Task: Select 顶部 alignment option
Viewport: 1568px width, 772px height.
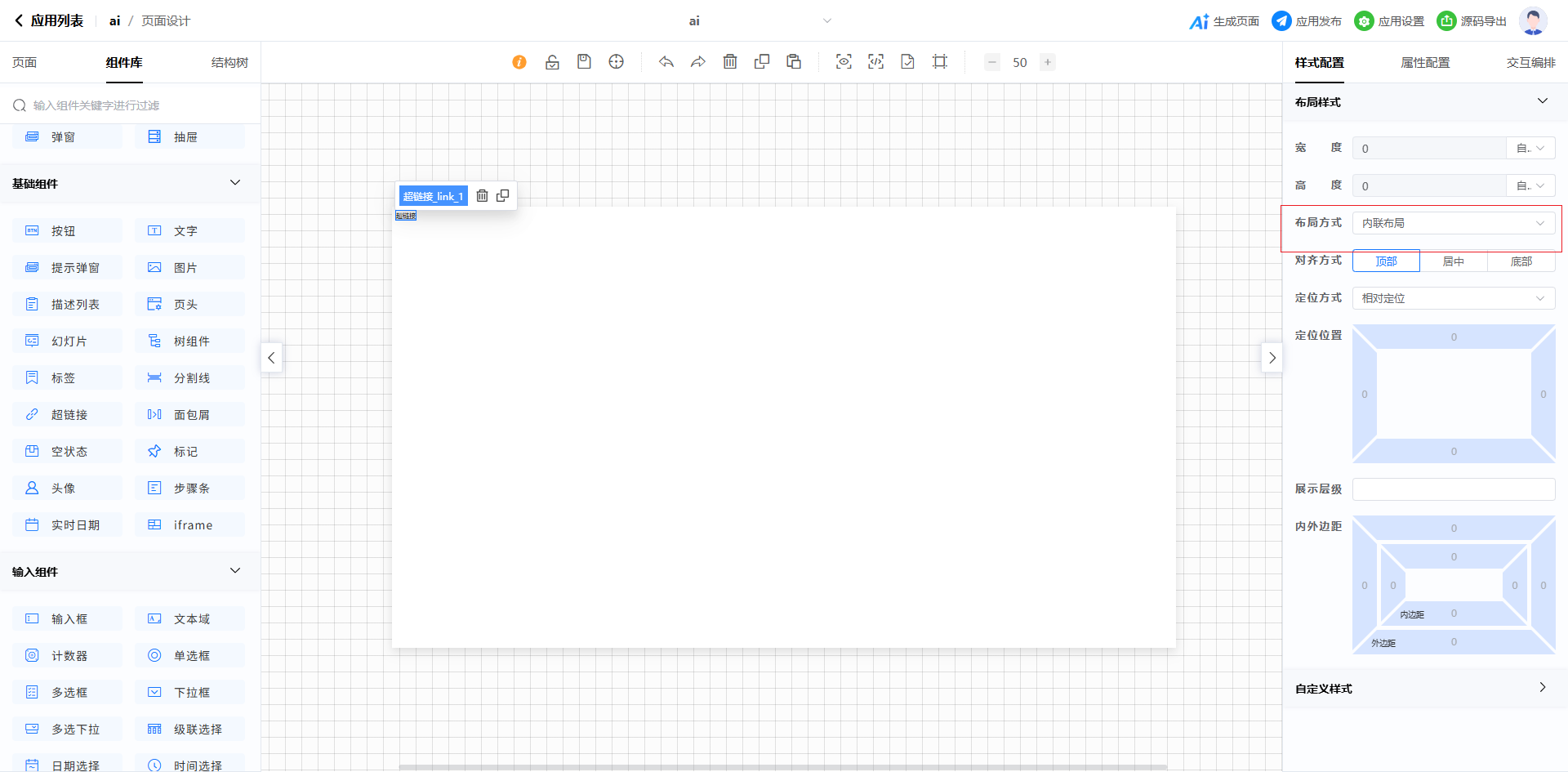Action: [x=1386, y=261]
